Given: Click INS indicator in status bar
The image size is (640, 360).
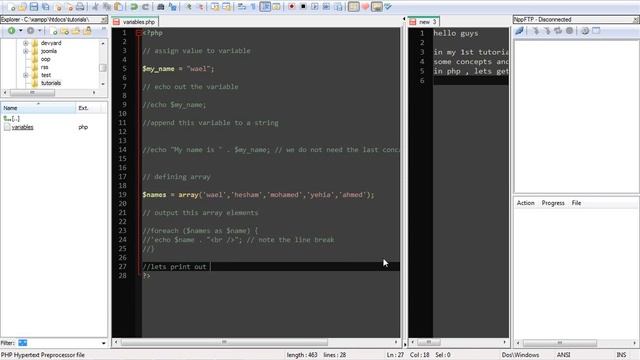Looking at the screenshot, I should point(621,355).
